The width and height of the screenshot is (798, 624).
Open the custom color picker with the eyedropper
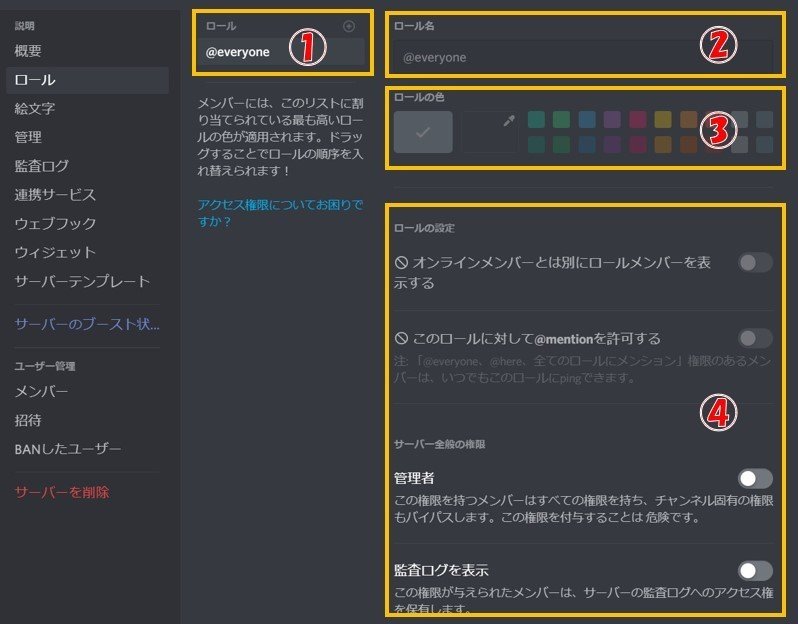point(490,132)
